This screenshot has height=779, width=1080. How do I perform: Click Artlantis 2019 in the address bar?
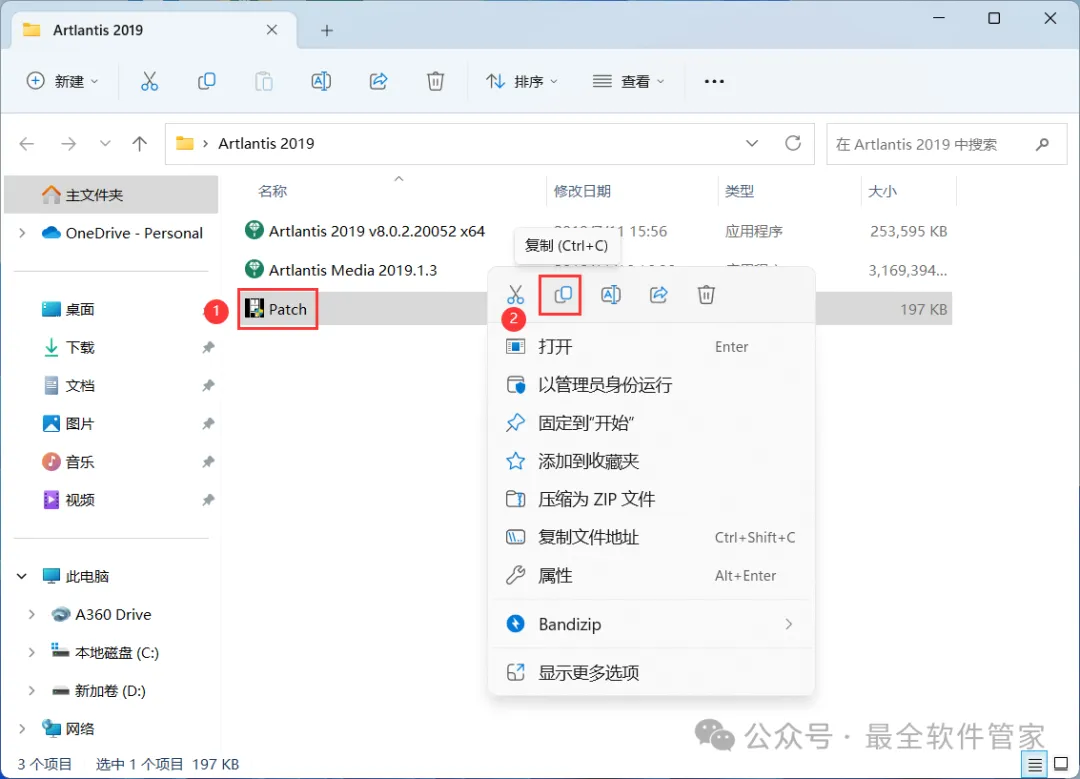coord(267,143)
